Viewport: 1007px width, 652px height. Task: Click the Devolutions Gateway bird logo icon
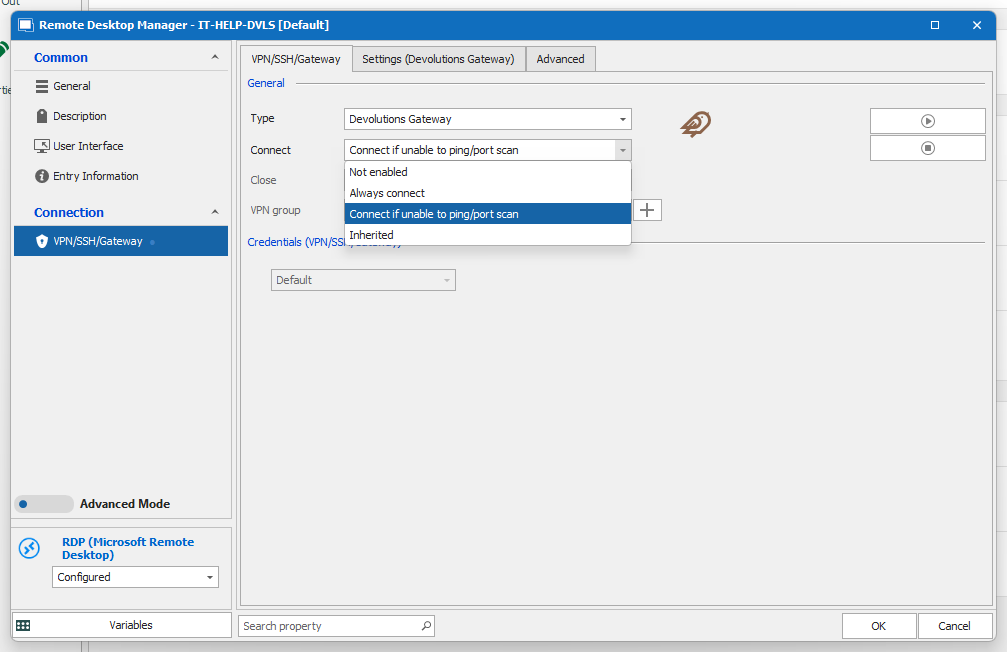click(696, 124)
